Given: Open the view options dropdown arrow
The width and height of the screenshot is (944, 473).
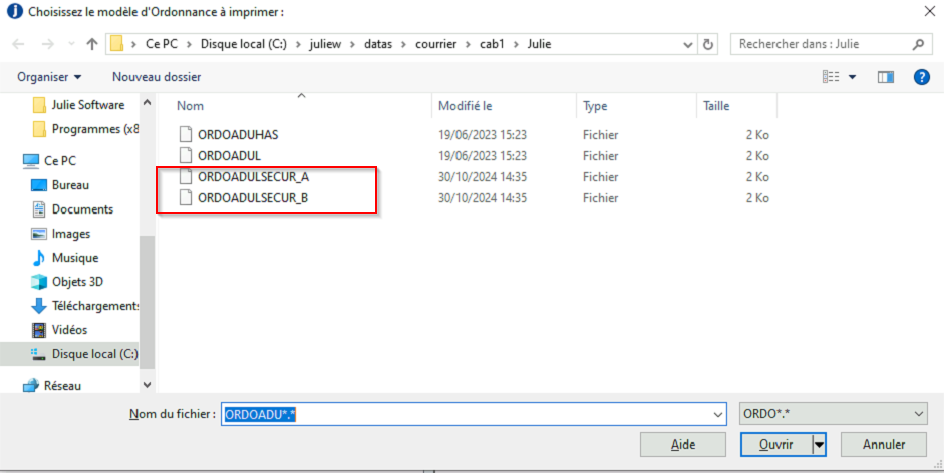Looking at the screenshot, I should 852,77.
